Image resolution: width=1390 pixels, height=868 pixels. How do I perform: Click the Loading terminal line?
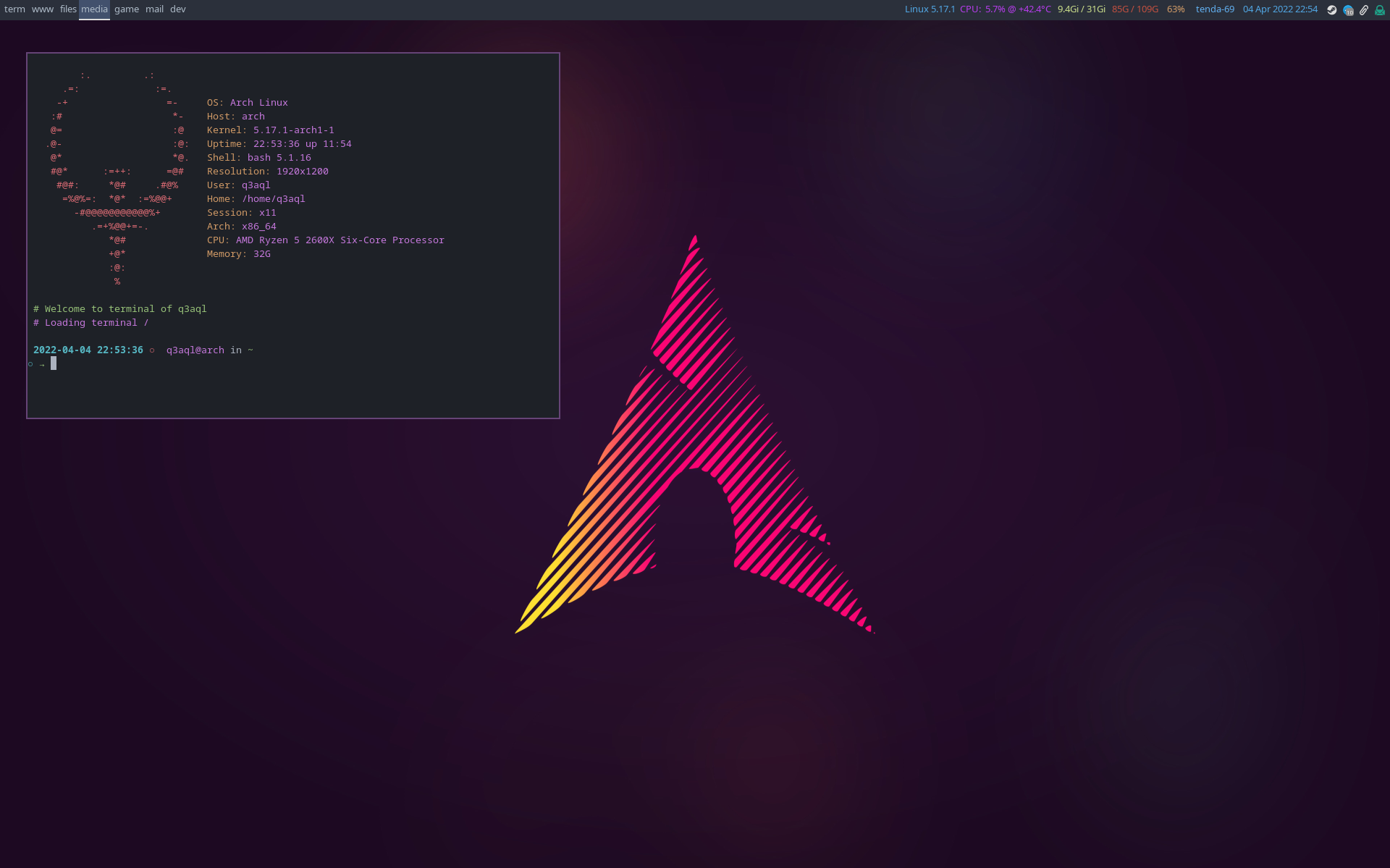[91, 323]
